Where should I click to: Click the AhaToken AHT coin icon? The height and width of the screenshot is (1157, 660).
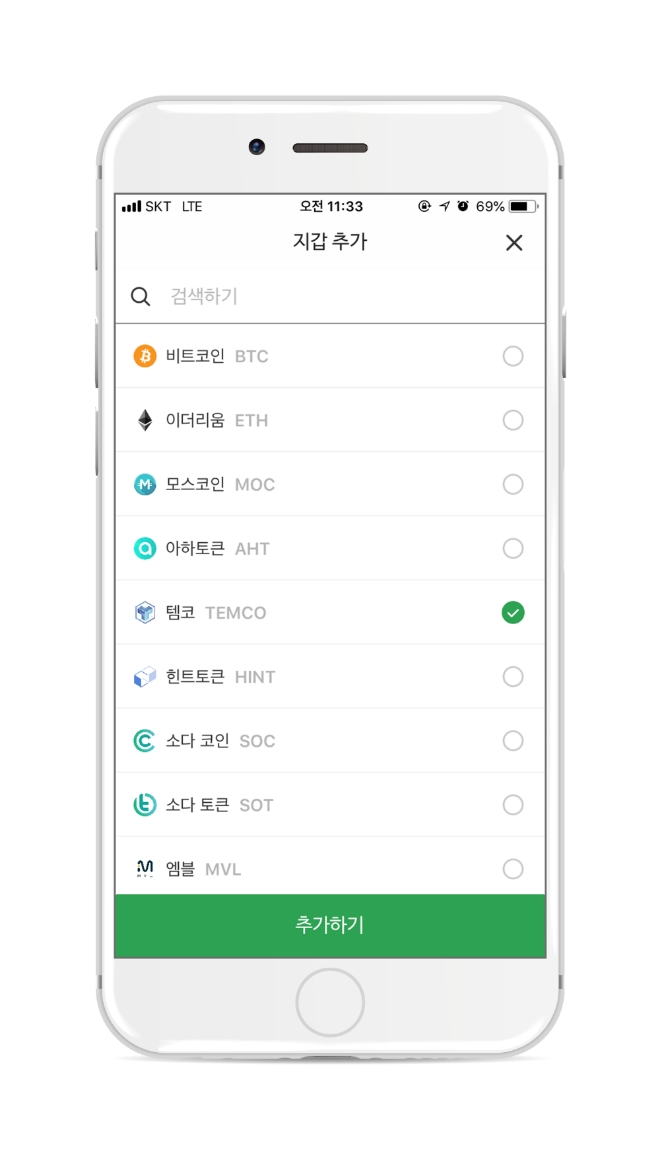(145, 548)
